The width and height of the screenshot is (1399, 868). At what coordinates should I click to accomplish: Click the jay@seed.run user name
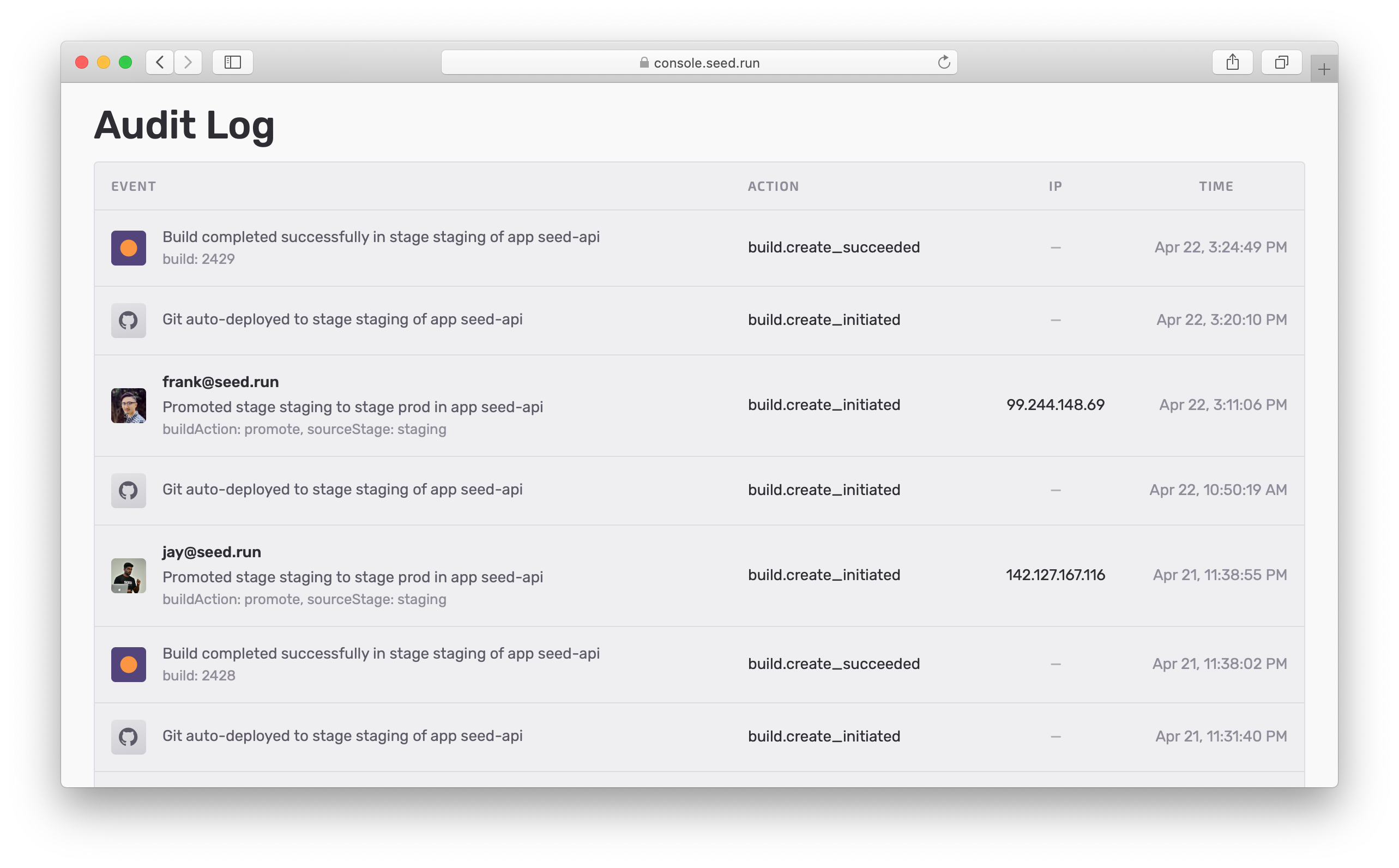pos(211,552)
